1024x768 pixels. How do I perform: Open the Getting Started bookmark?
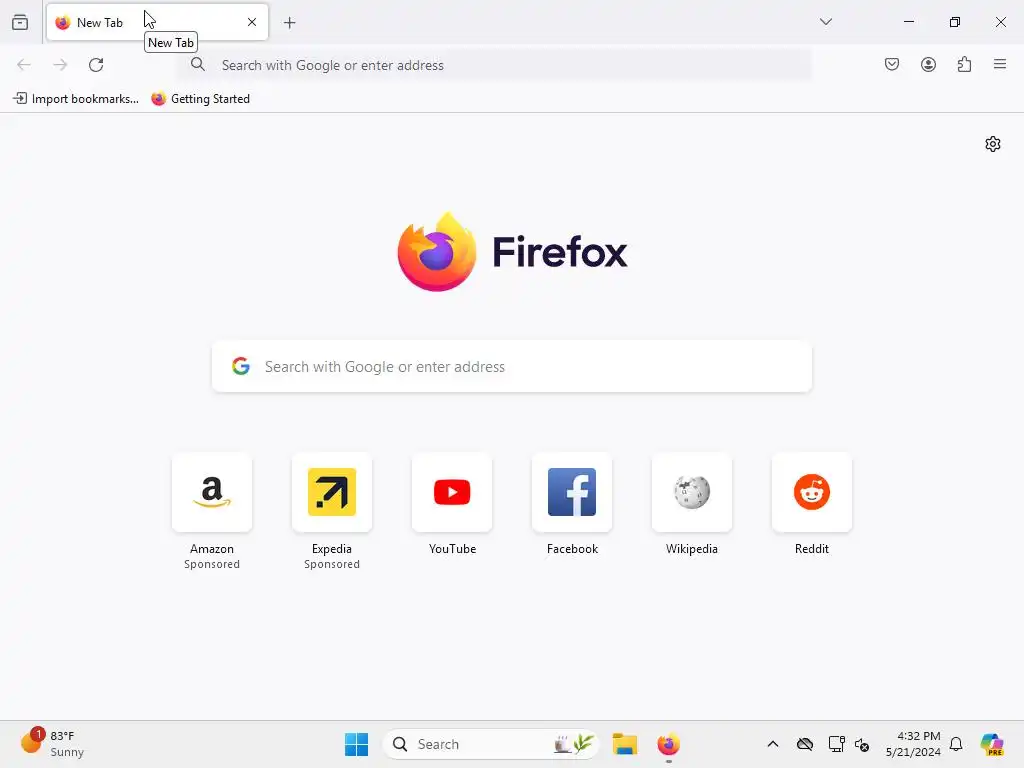(x=200, y=99)
